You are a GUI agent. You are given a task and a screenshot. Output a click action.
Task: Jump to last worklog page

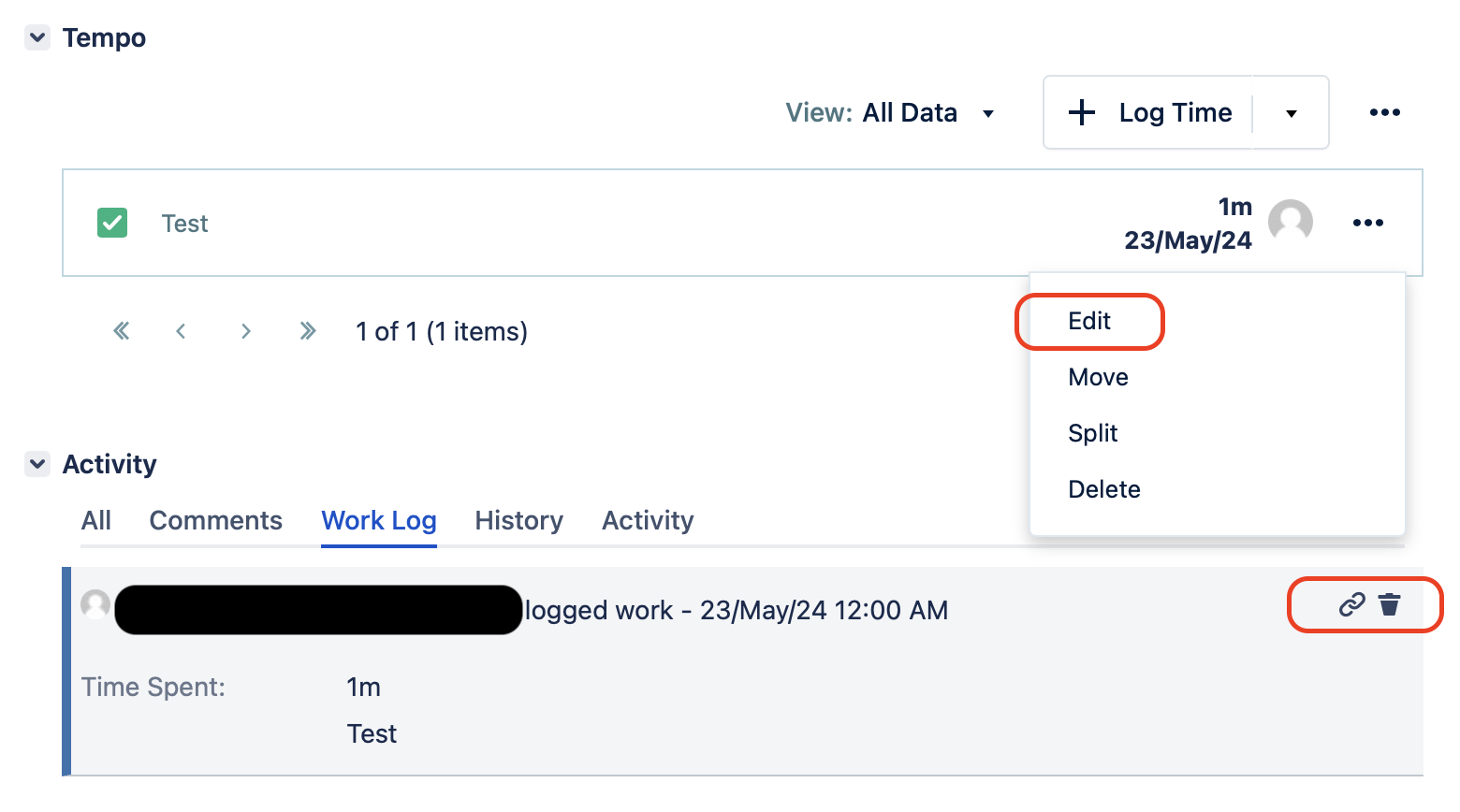click(308, 331)
